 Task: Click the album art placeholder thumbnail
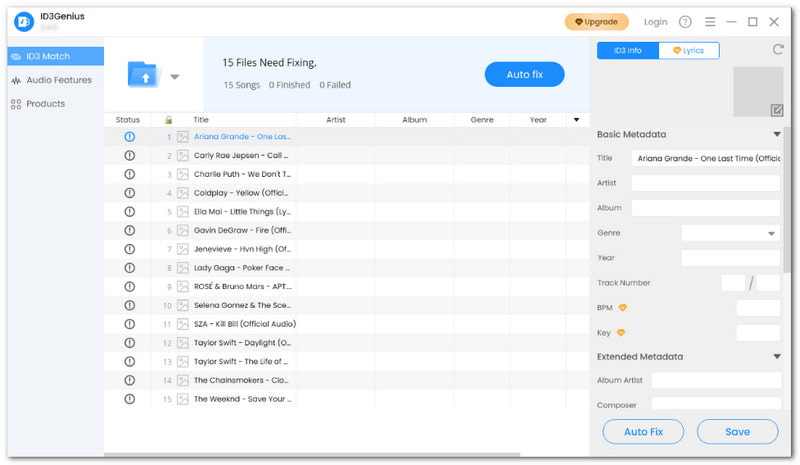tap(758, 92)
